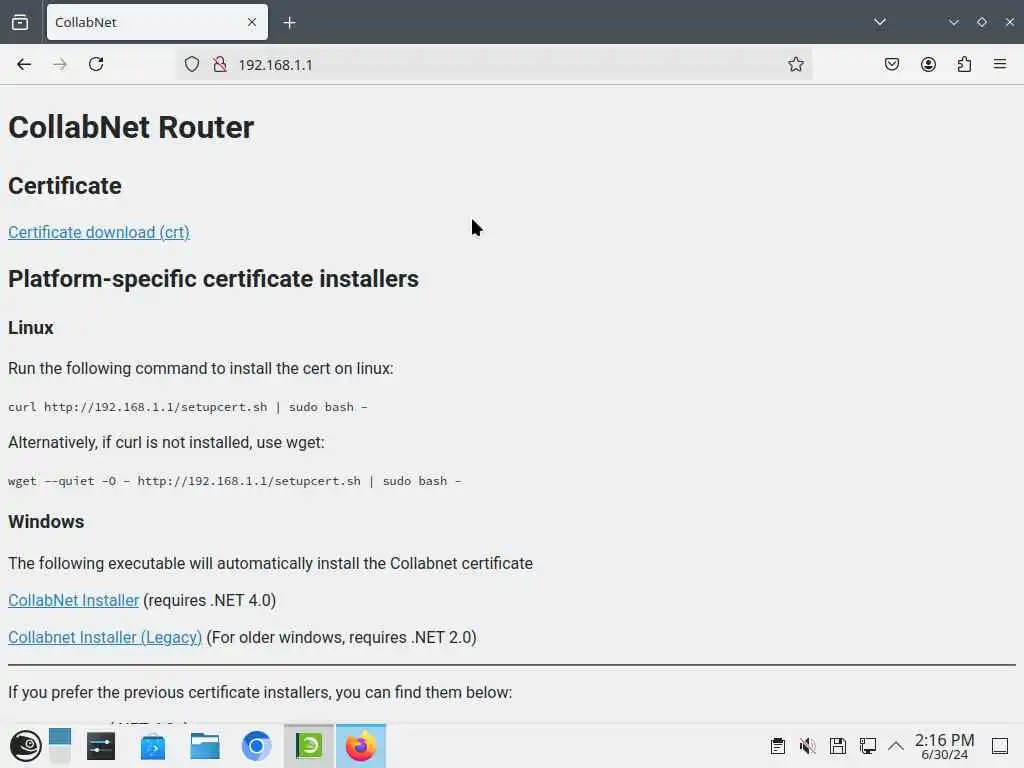
Task: Launch System Settings from taskbar
Action: [x=101, y=746]
